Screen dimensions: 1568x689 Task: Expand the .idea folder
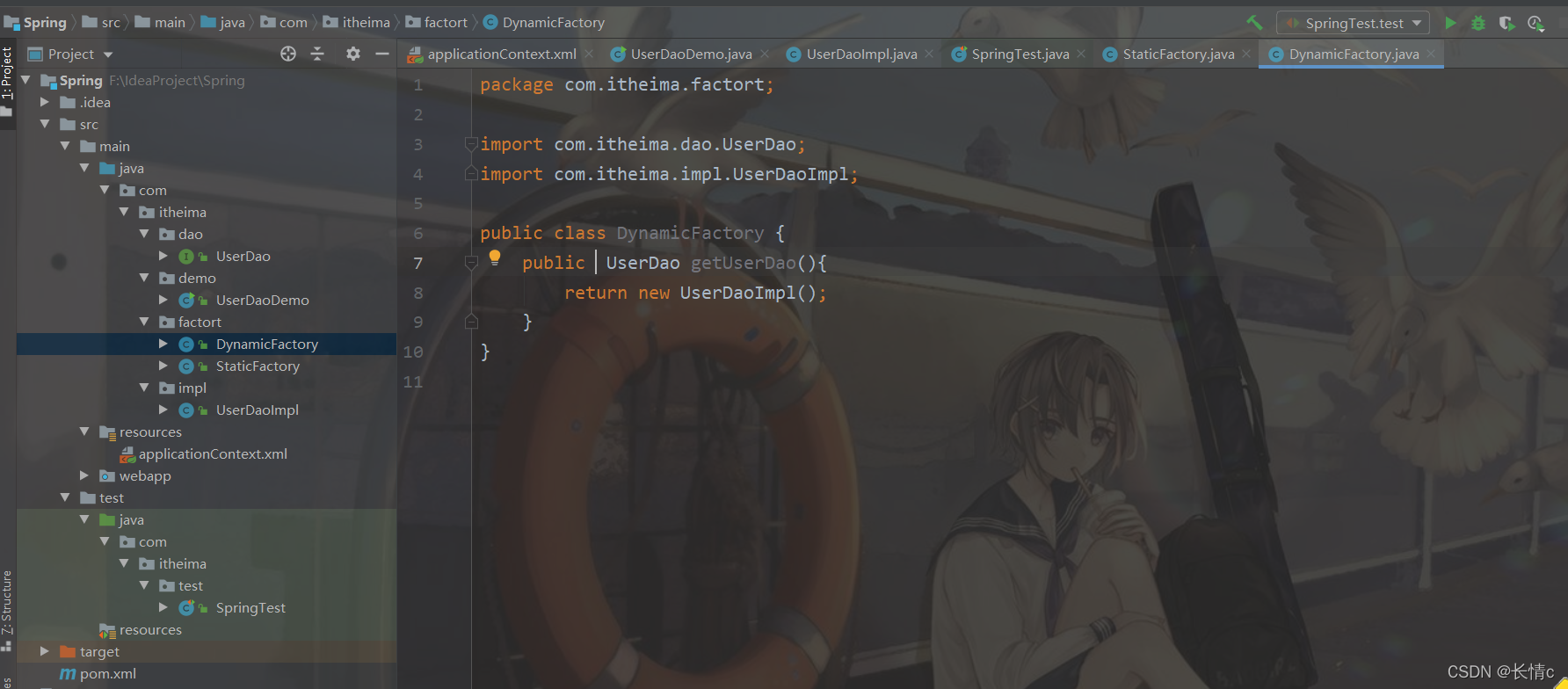click(x=45, y=102)
